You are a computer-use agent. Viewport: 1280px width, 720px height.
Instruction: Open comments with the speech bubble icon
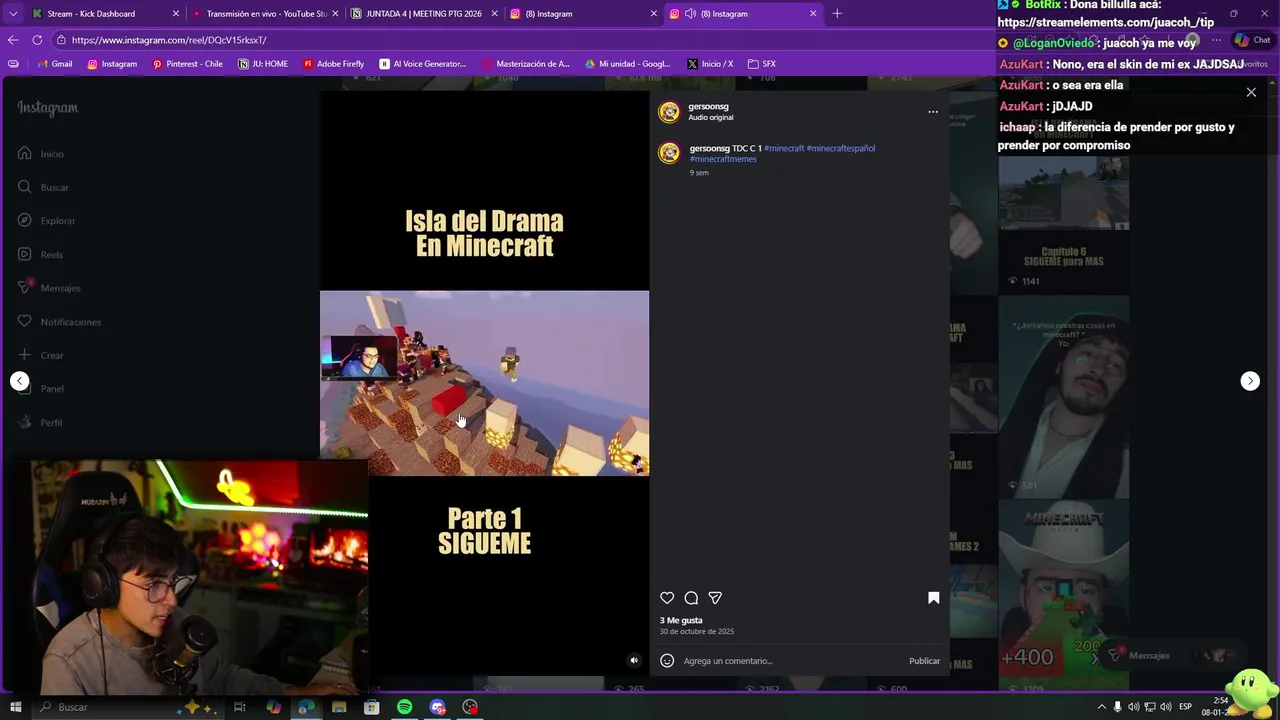point(691,598)
